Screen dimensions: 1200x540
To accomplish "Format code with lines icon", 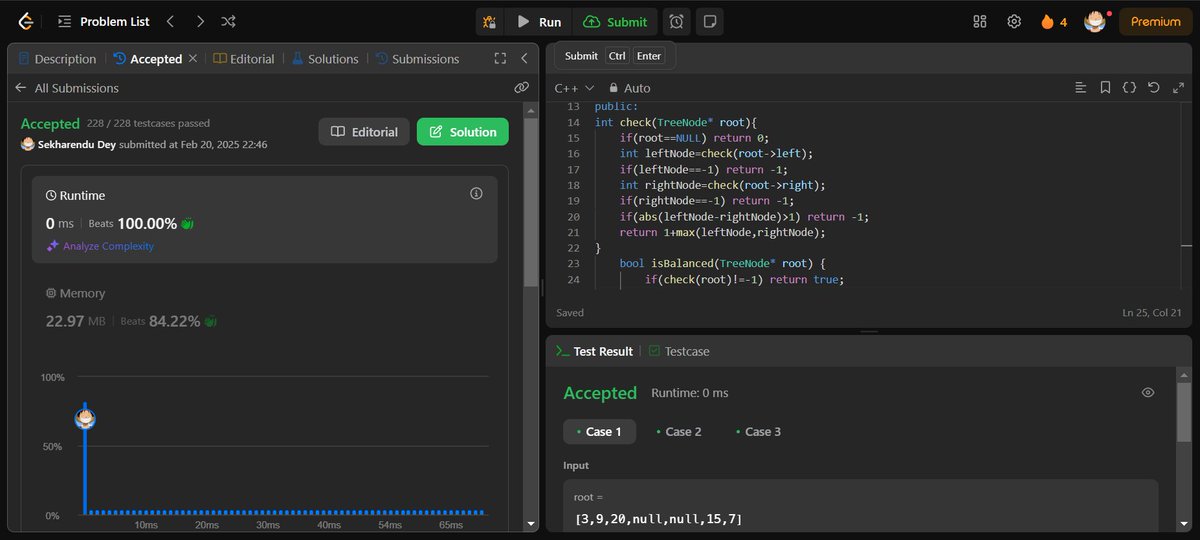I will coord(1080,88).
